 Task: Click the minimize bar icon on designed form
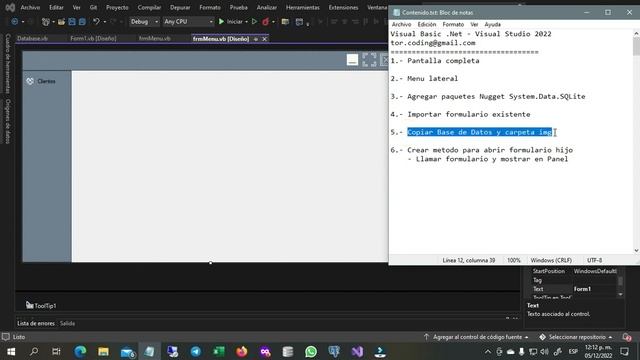(352, 60)
